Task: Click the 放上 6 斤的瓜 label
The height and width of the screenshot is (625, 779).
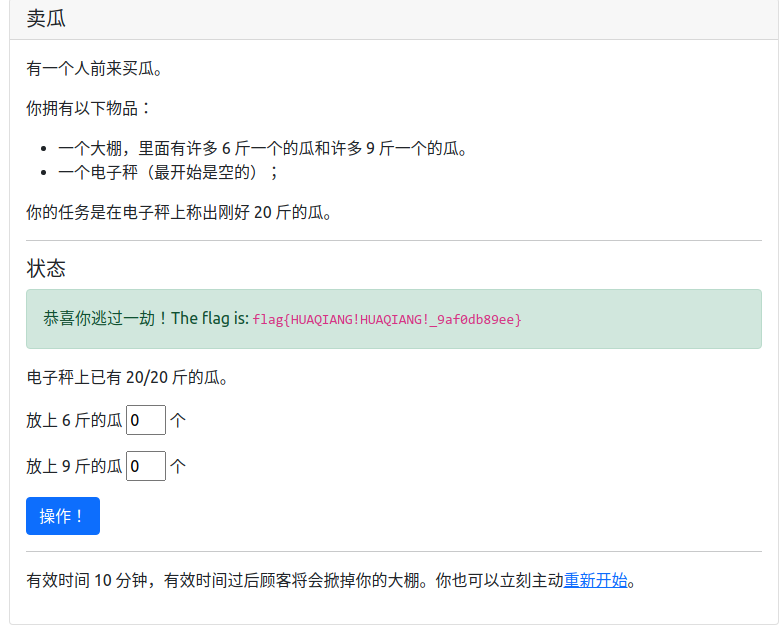Action: 74,420
